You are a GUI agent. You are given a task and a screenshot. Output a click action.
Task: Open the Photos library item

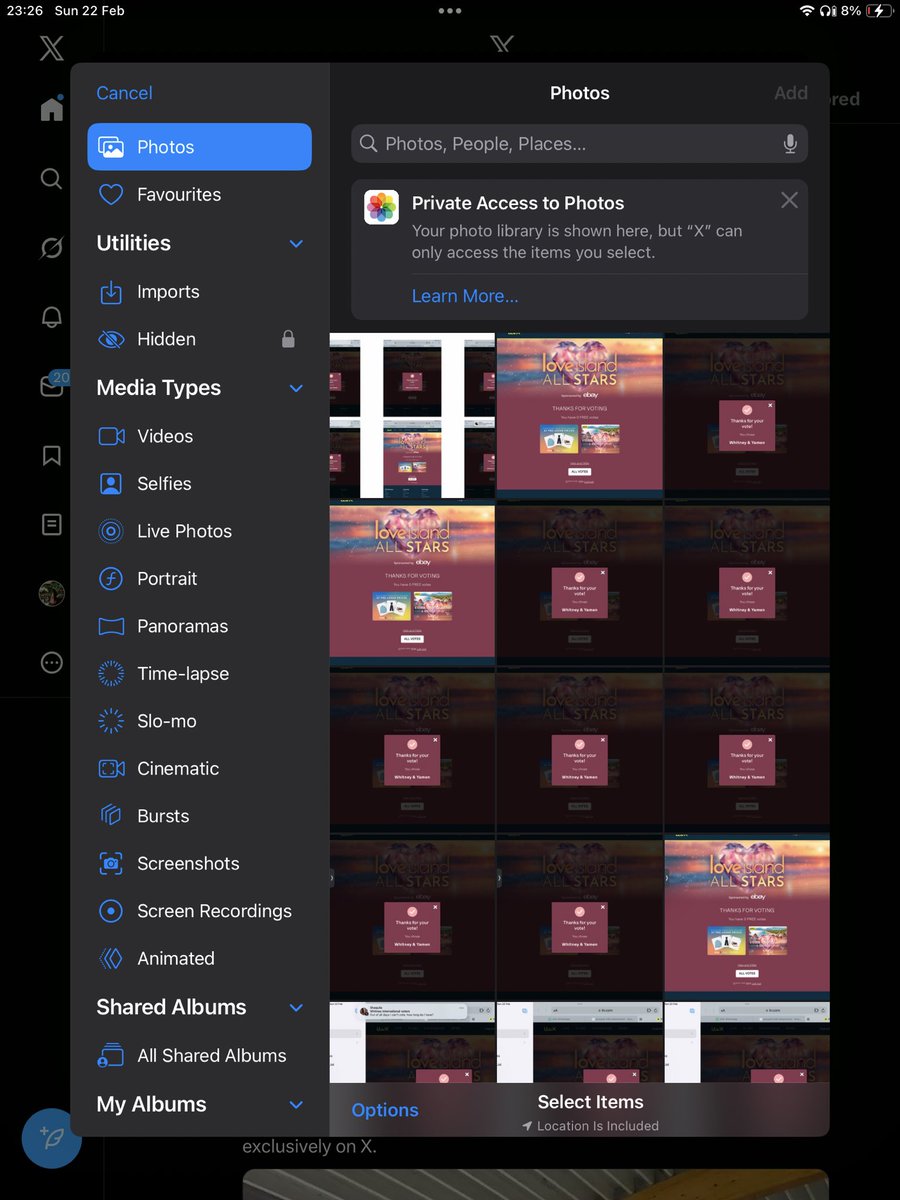coord(199,147)
